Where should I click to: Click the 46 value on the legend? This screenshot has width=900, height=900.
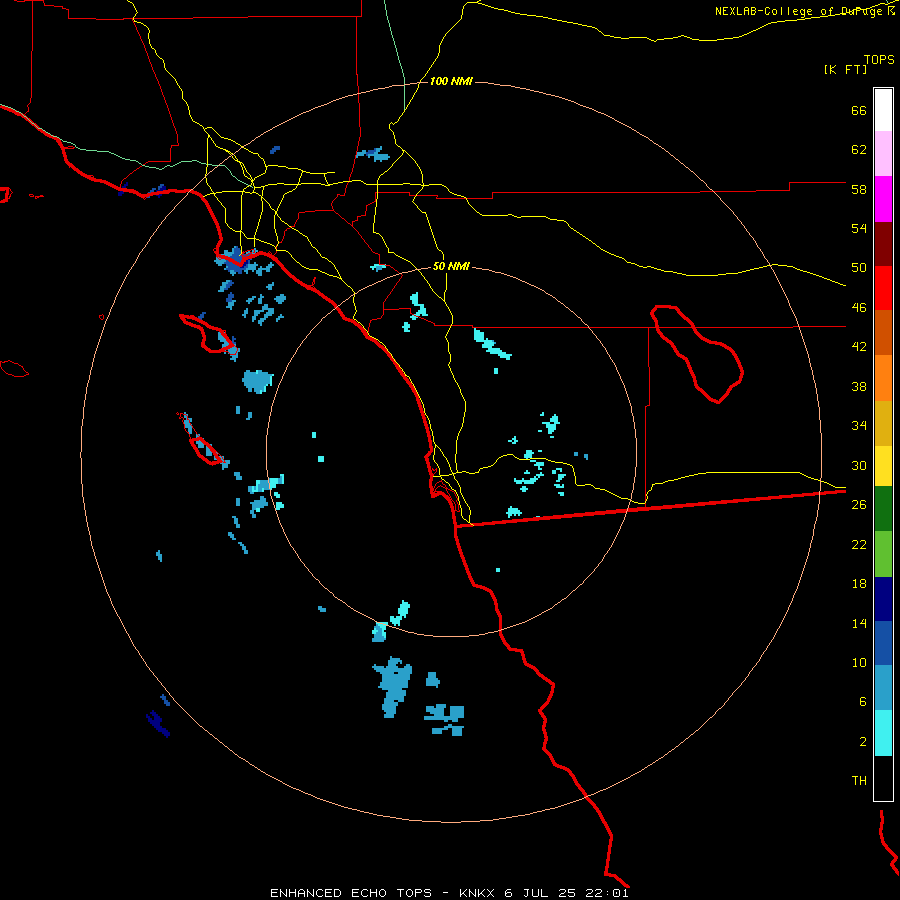(859, 308)
